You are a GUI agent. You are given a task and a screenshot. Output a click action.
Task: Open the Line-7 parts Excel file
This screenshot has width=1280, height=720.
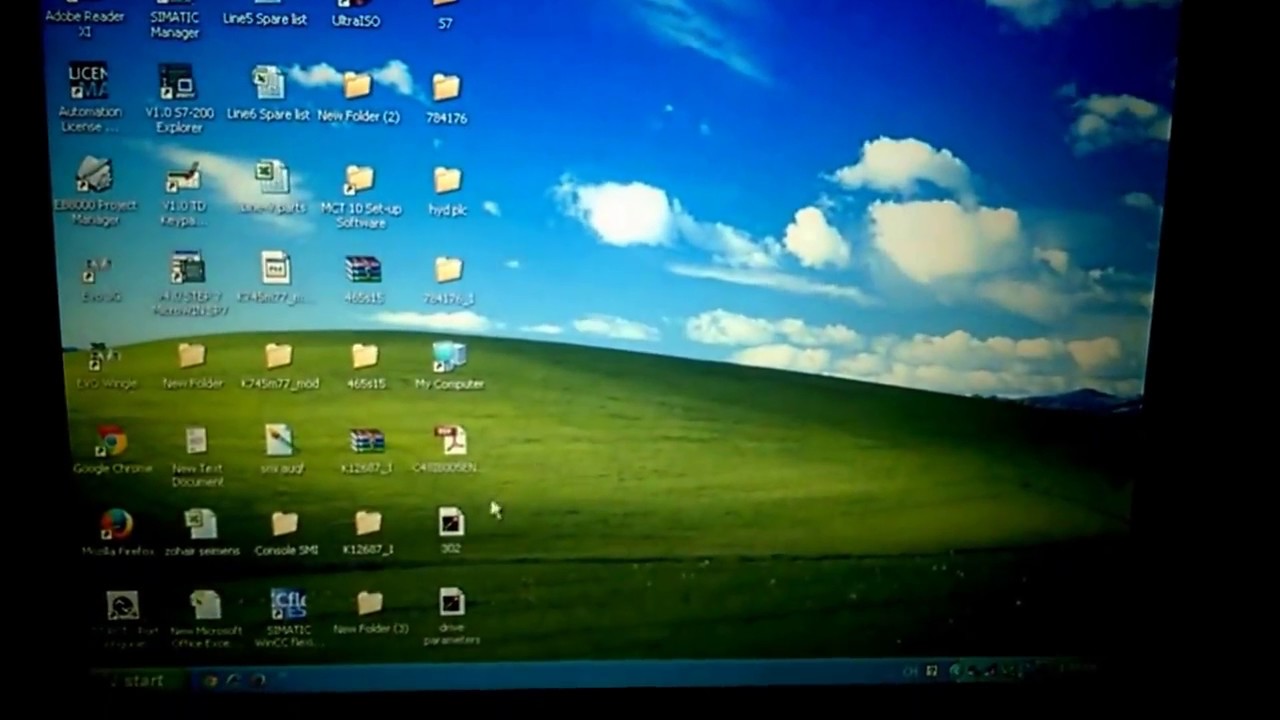[x=272, y=189]
